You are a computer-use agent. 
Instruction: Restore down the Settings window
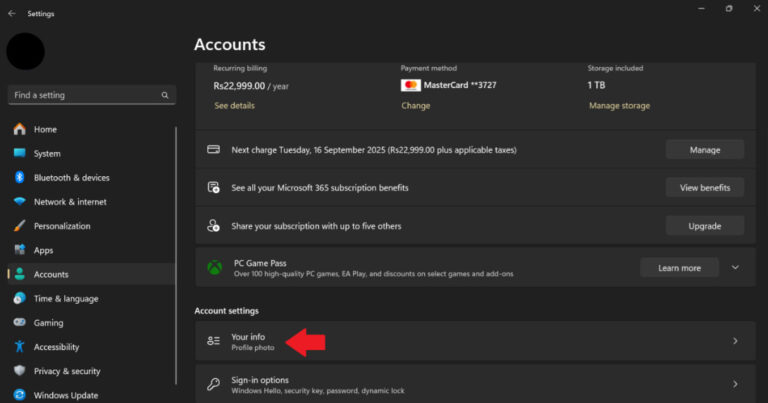click(729, 9)
